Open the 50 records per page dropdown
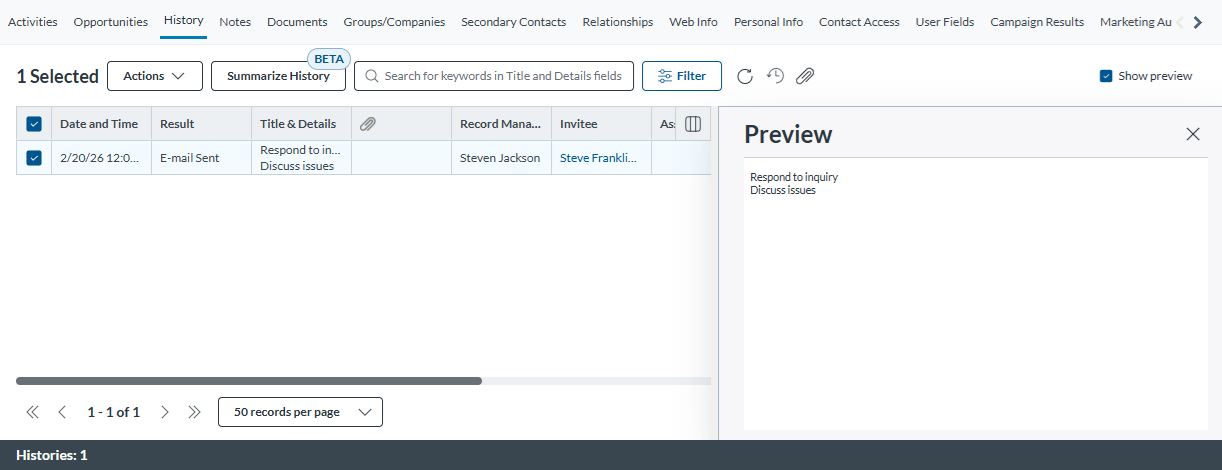Image resolution: width=1222 pixels, height=470 pixels. (x=300, y=412)
